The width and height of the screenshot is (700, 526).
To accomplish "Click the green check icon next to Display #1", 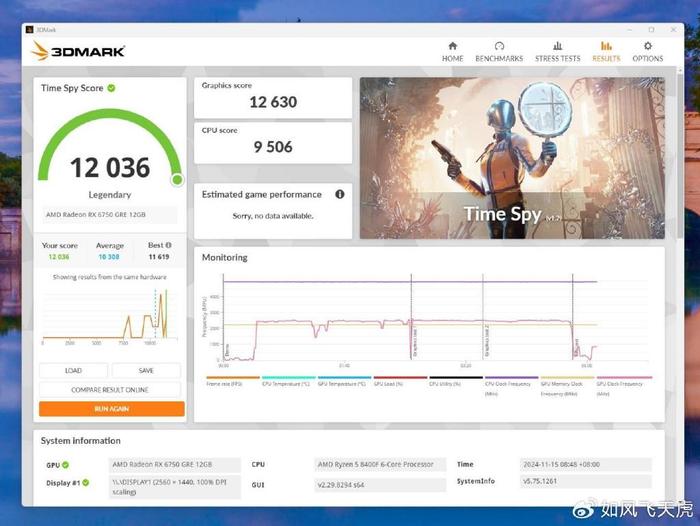I will point(86,483).
